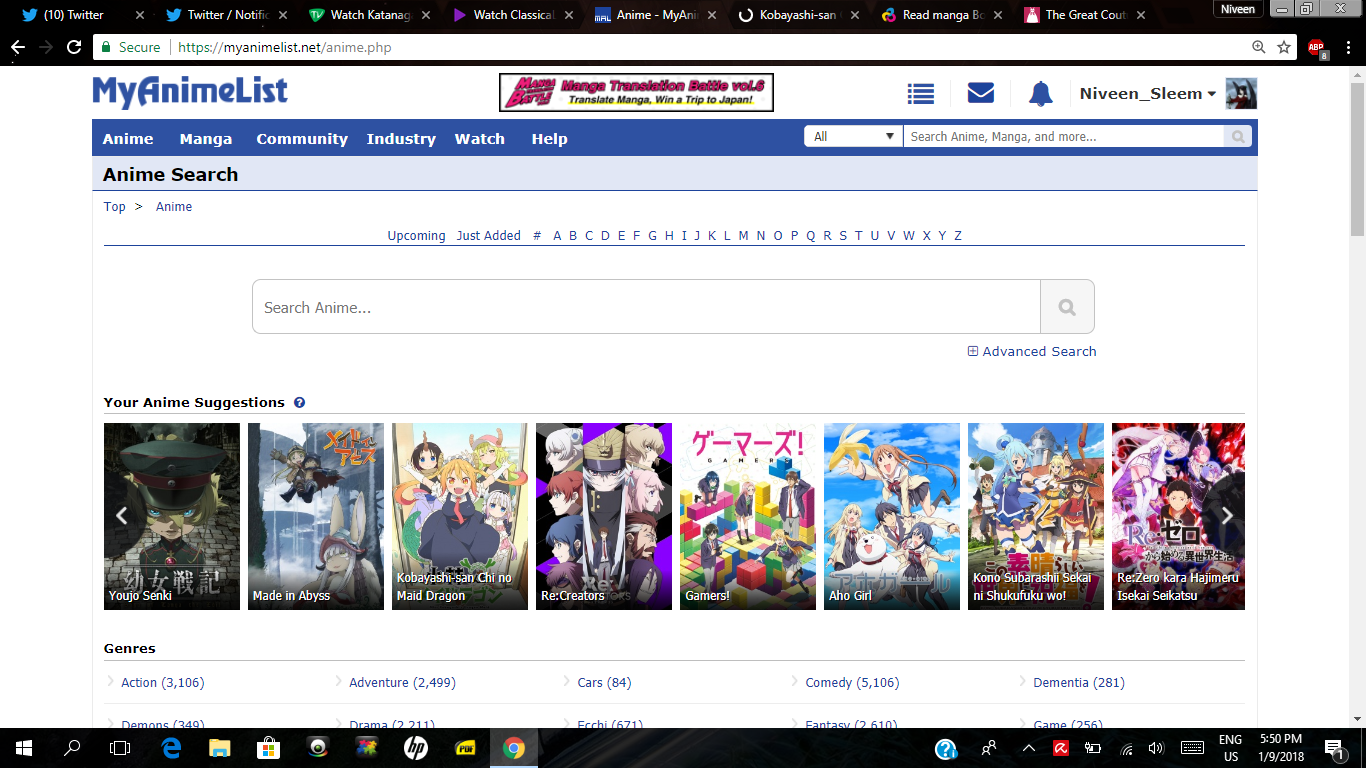
Task: Click the Upcoming anime link
Action: click(x=416, y=236)
